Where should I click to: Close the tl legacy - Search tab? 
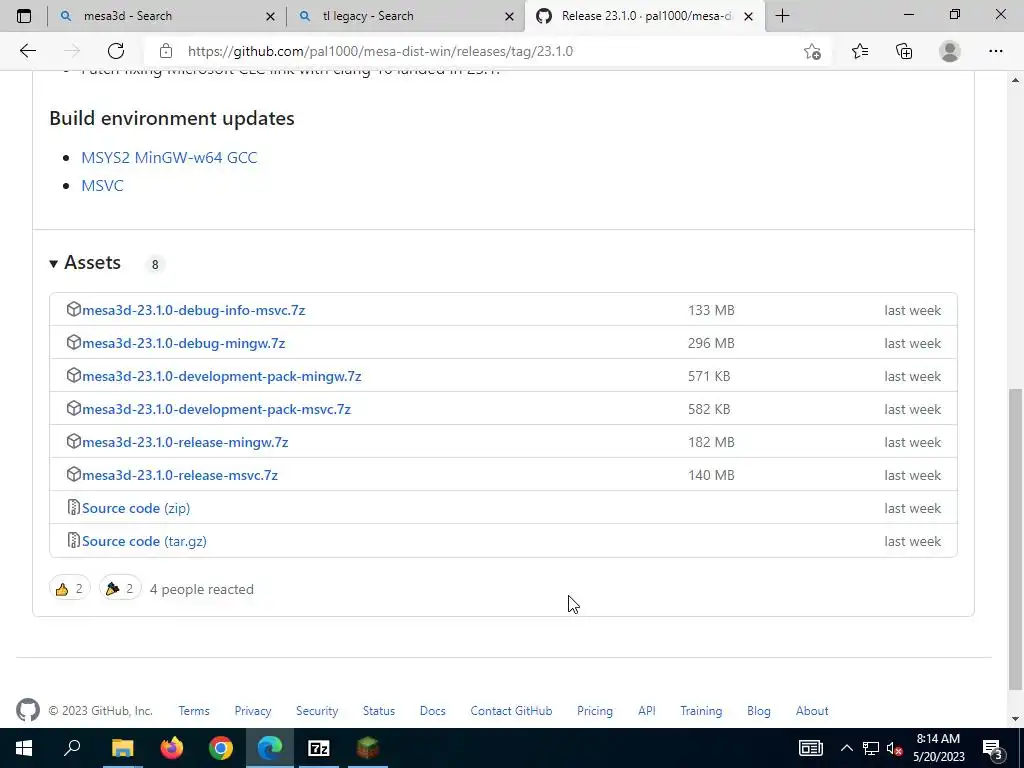(509, 16)
